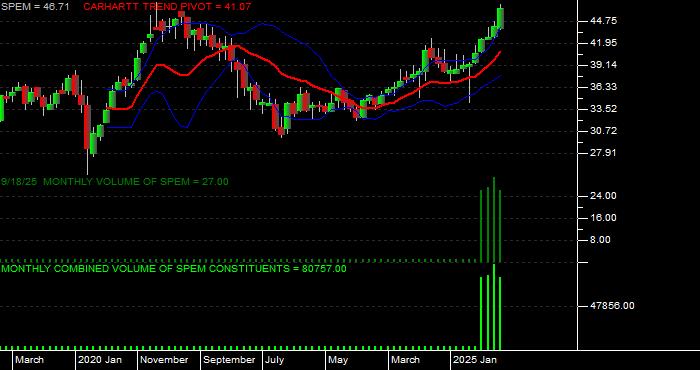Jump to the September time axis marker
Screen dimensions: 700x370
pyautogui.click(x=229, y=360)
